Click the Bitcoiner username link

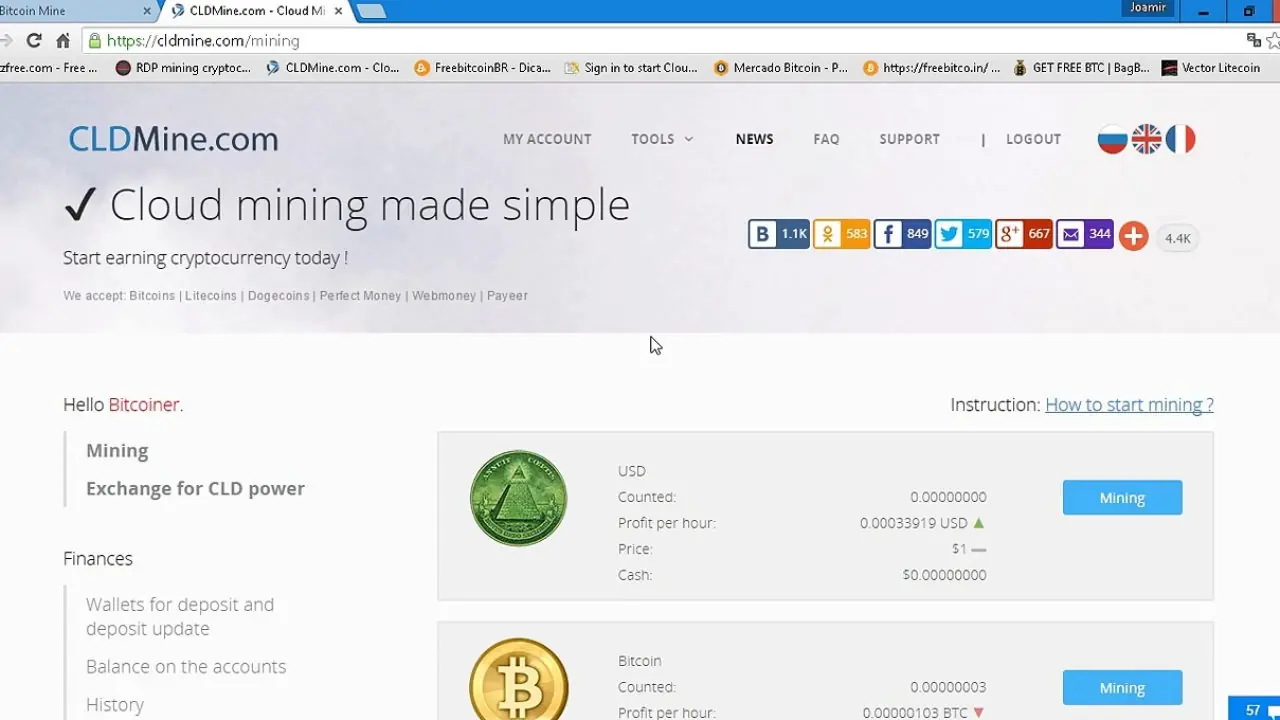[x=144, y=404]
